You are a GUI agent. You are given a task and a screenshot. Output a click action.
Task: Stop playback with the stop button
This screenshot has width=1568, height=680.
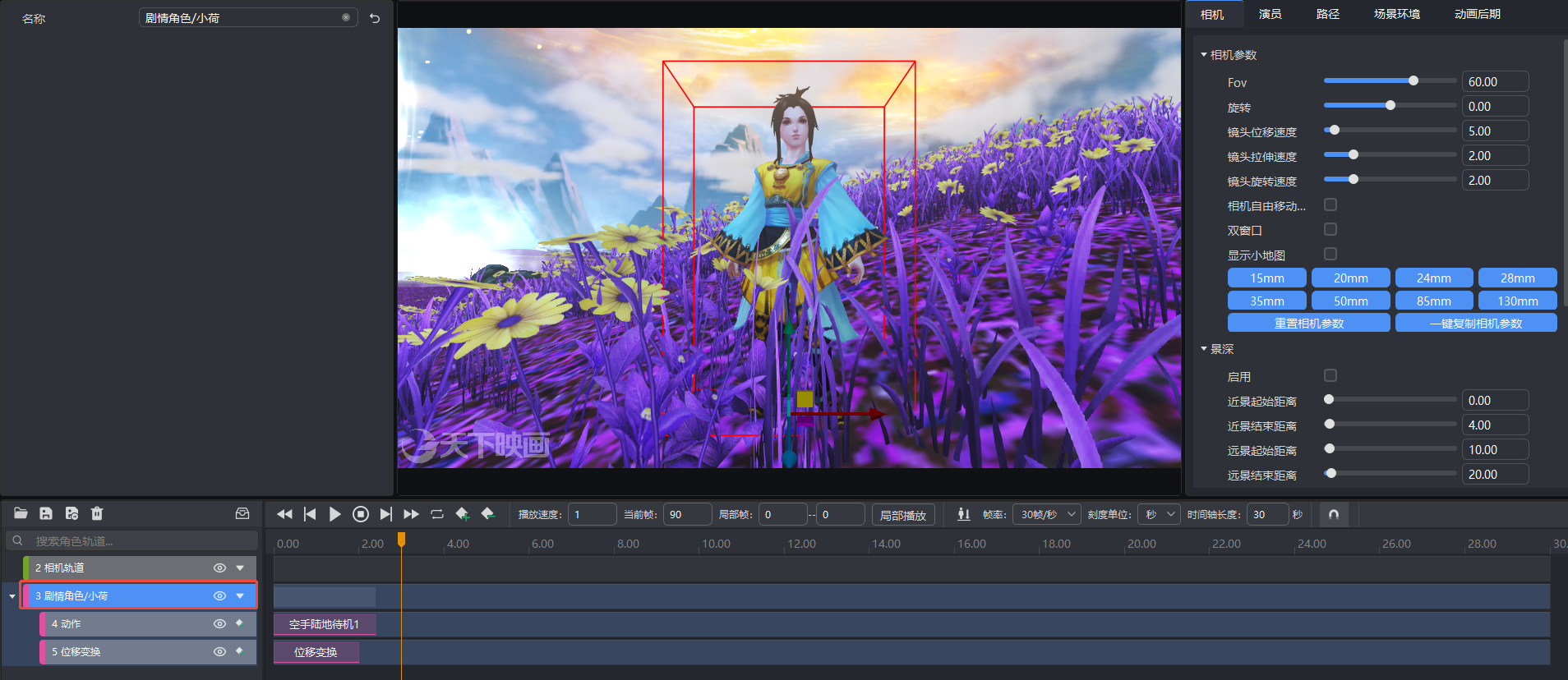pos(360,514)
